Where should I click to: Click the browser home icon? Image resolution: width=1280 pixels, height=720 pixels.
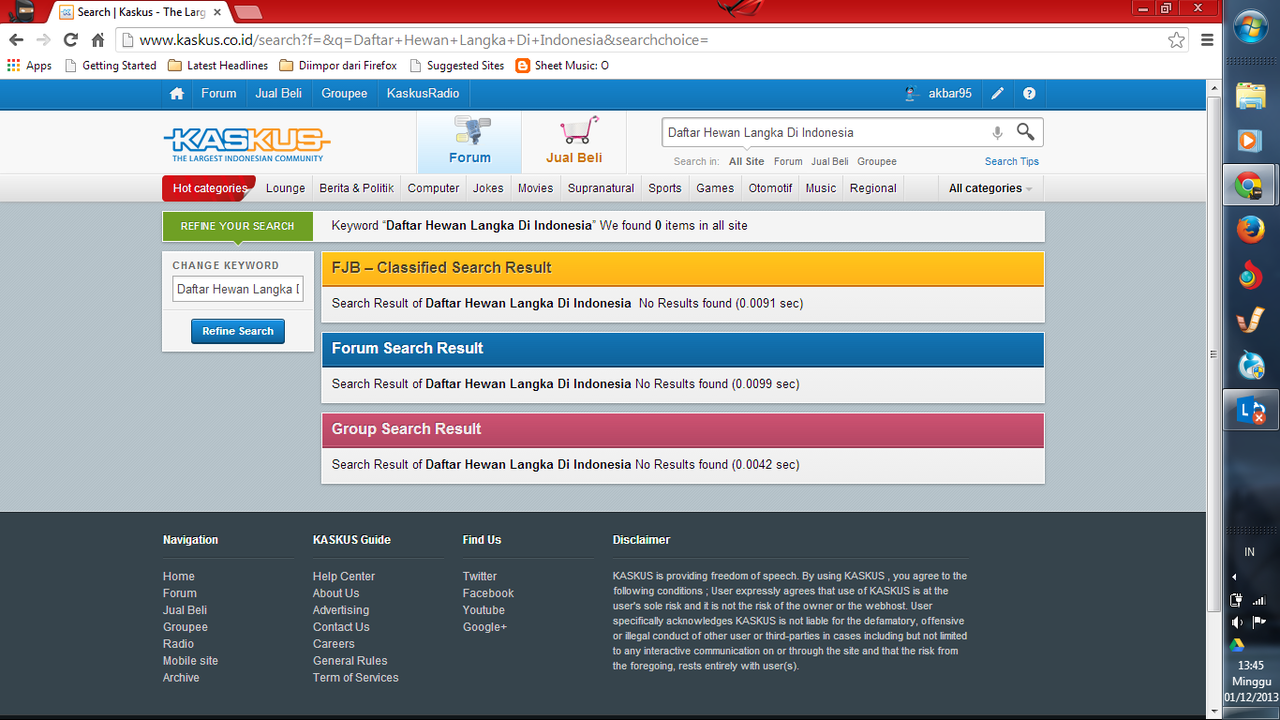(x=98, y=40)
